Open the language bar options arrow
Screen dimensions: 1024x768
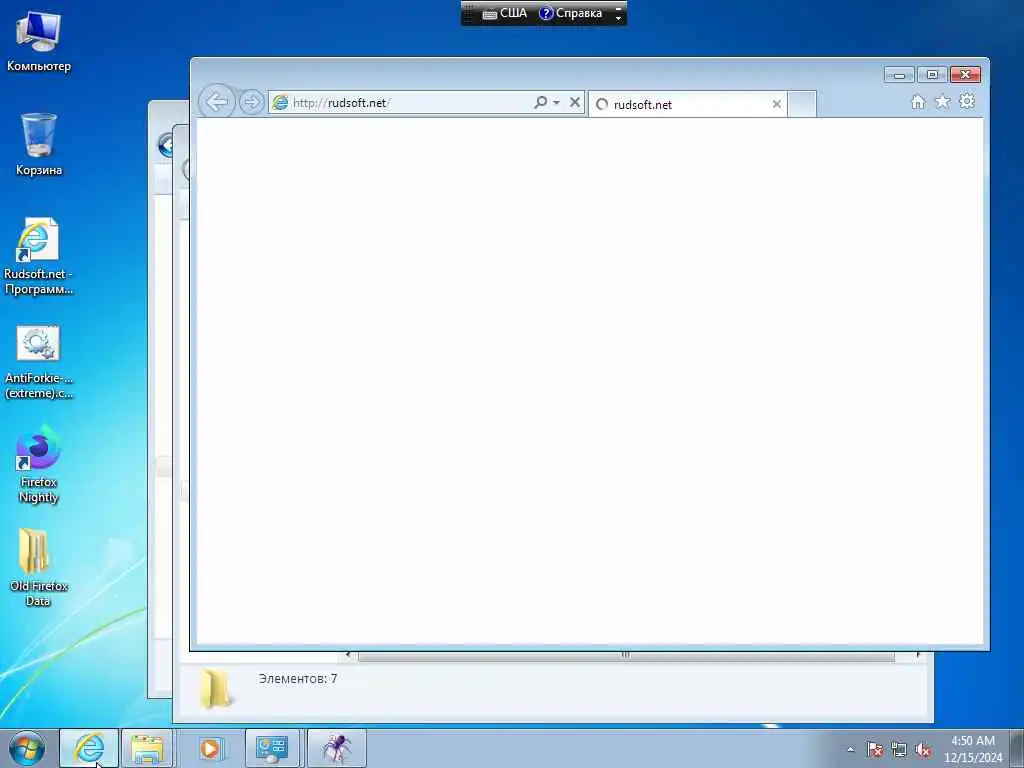point(618,18)
